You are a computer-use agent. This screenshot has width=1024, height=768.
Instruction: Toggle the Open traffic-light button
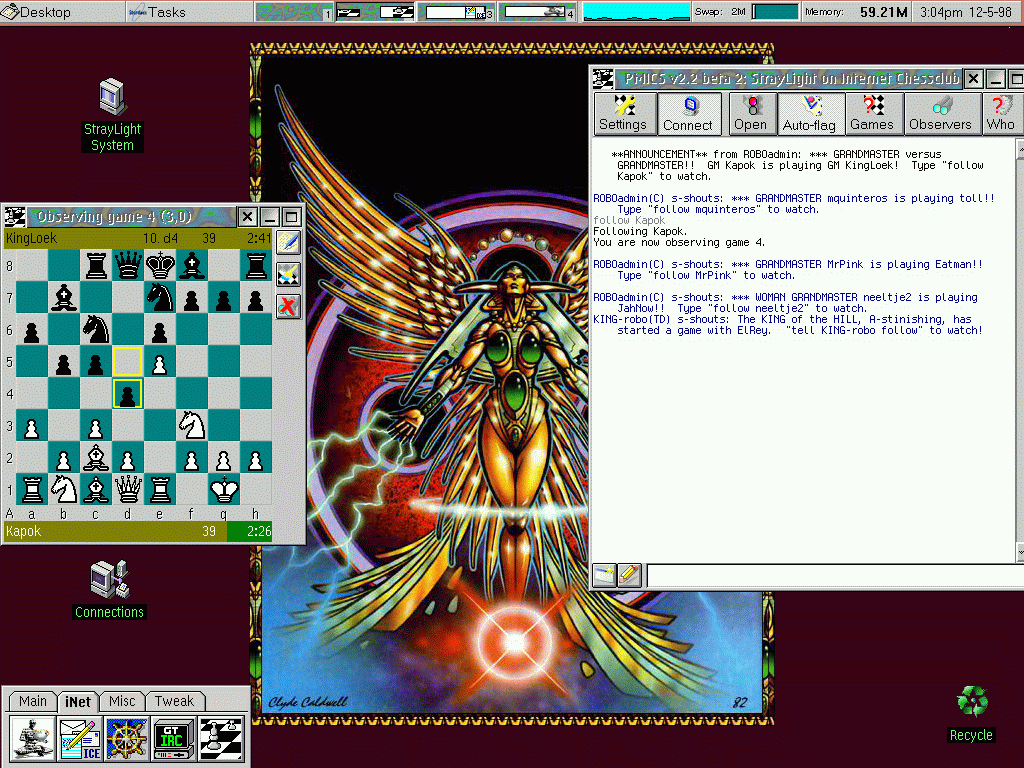[752, 114]
